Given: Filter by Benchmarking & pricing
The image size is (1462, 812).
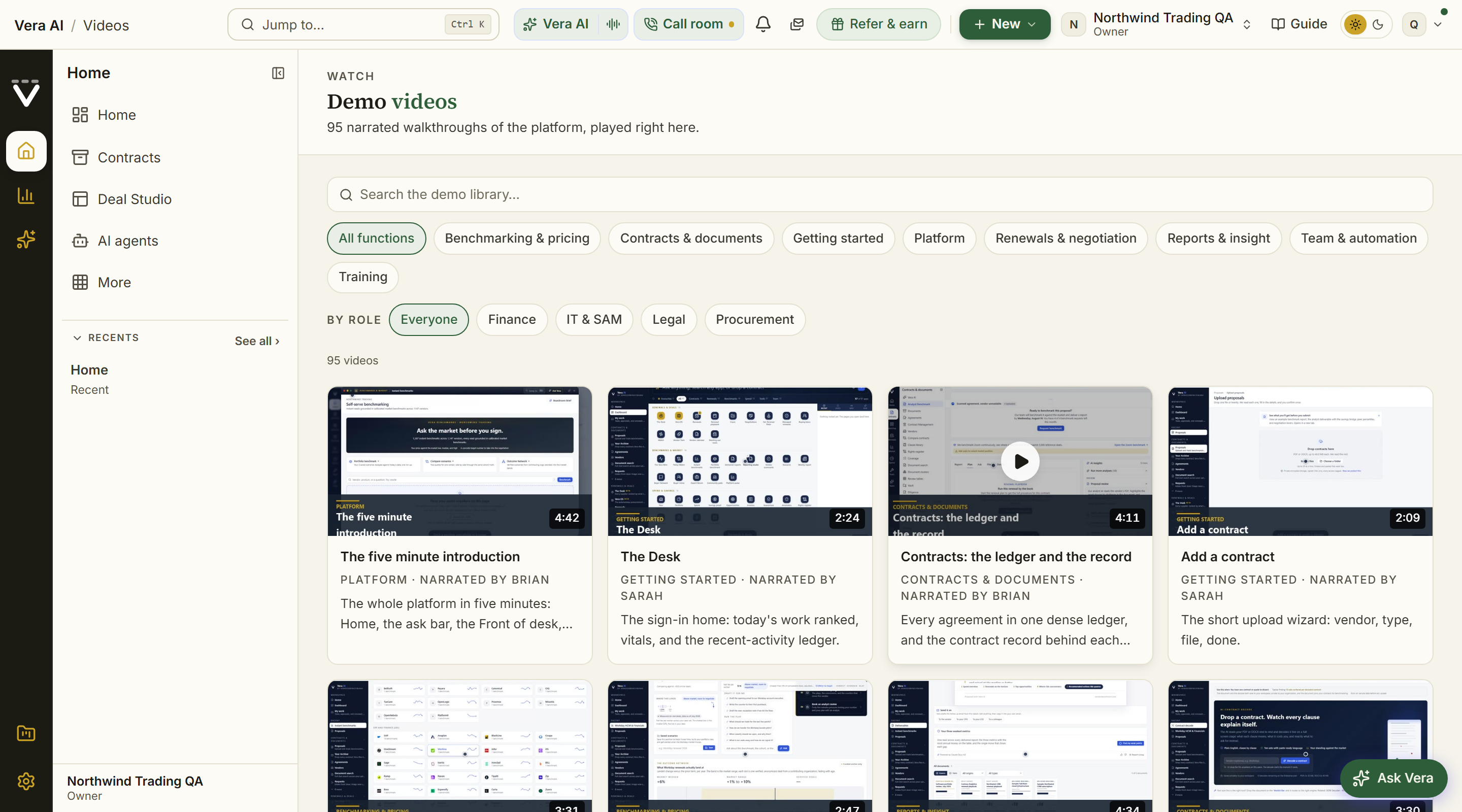Looking at the screenshot, I should tap(517, 239).
